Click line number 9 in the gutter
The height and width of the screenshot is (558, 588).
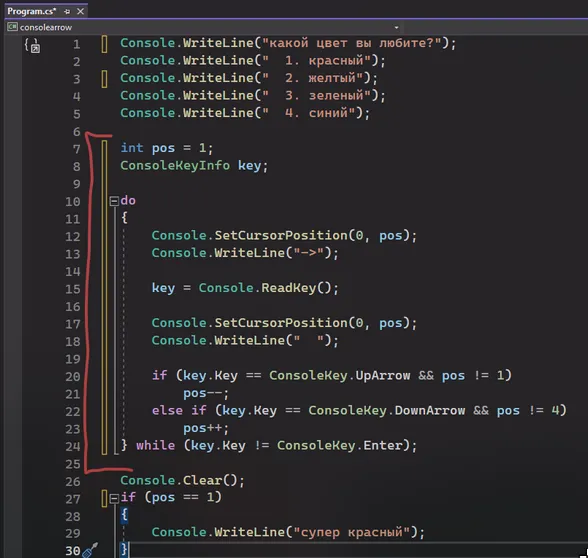[76, 184]
